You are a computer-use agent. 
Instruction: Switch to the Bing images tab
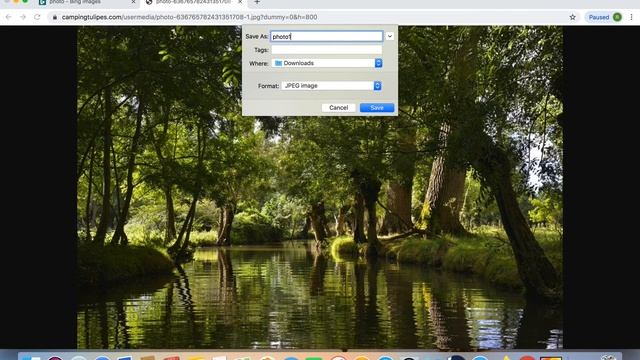coord(87,2)
